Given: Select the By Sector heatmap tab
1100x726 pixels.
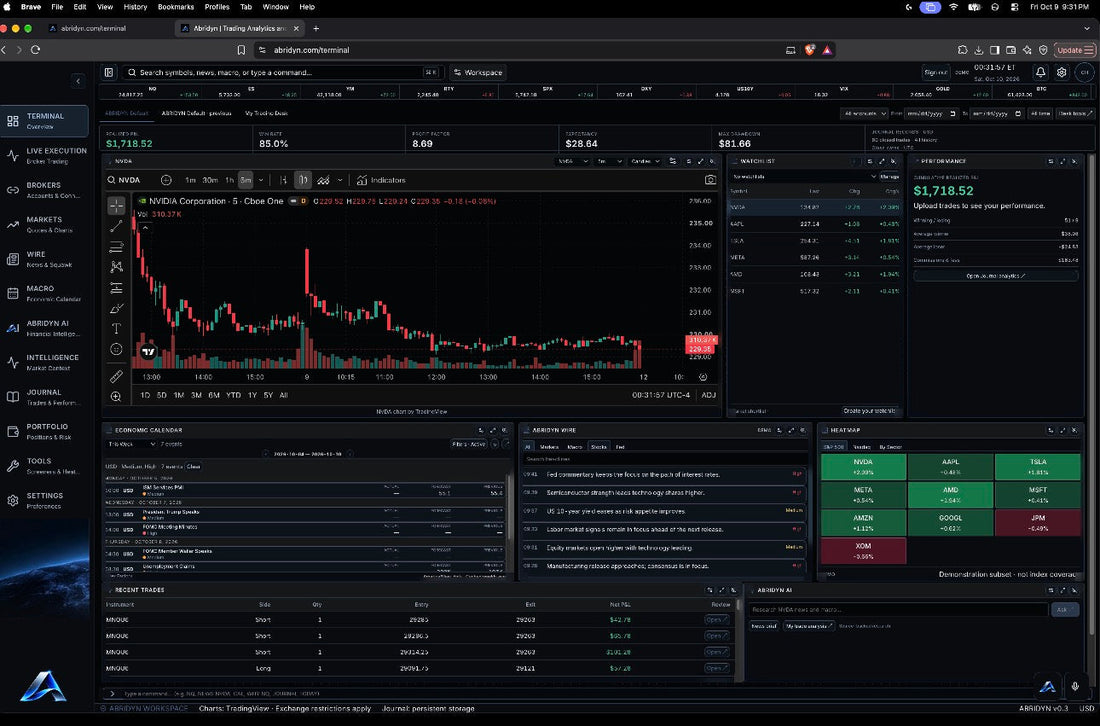Looking at the screenshot, I should click(890, 447).
